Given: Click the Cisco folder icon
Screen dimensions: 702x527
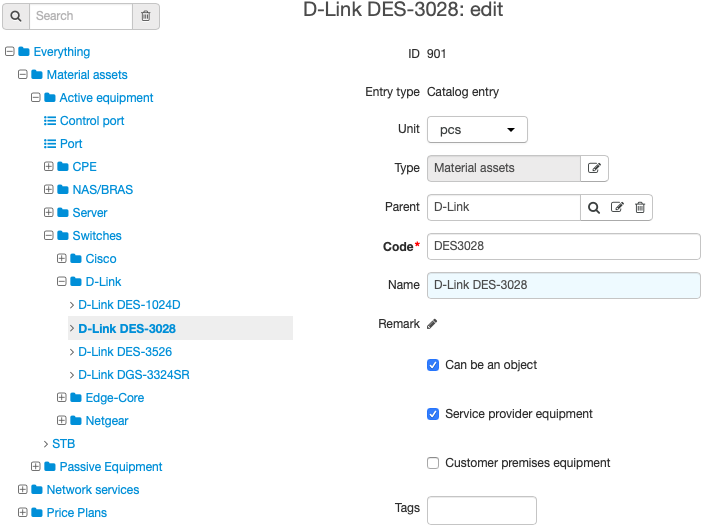Looking at the screenshot, I should click(x=76, y=258).
